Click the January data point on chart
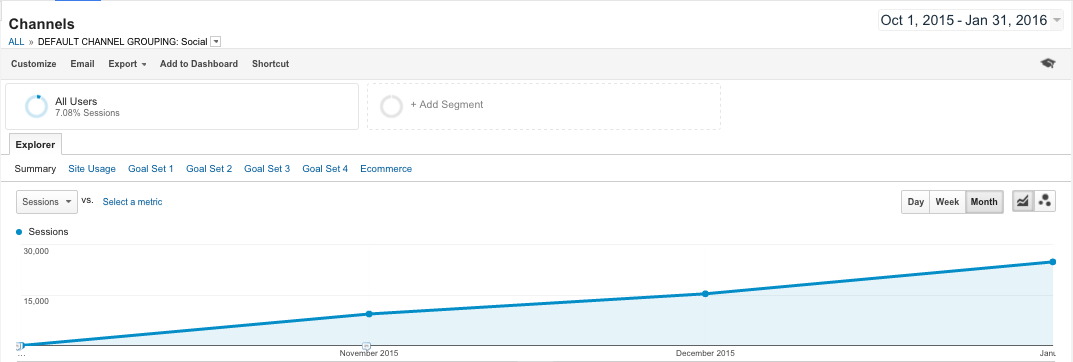This screenshot has width=1073, height=362. click(x=1052, y=262)
